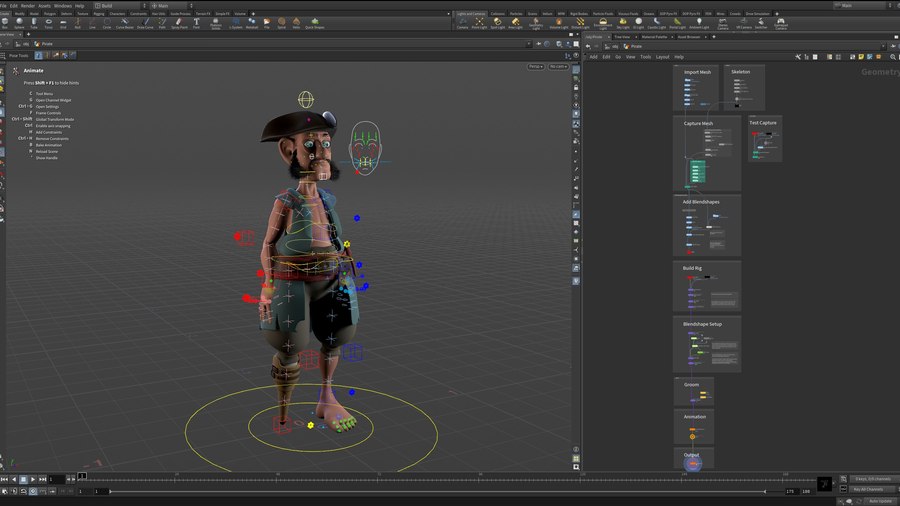Open the No cam camera dropdown
Image resolution: width=900 pixels, height=506 pixels.
tap(558, 67)
